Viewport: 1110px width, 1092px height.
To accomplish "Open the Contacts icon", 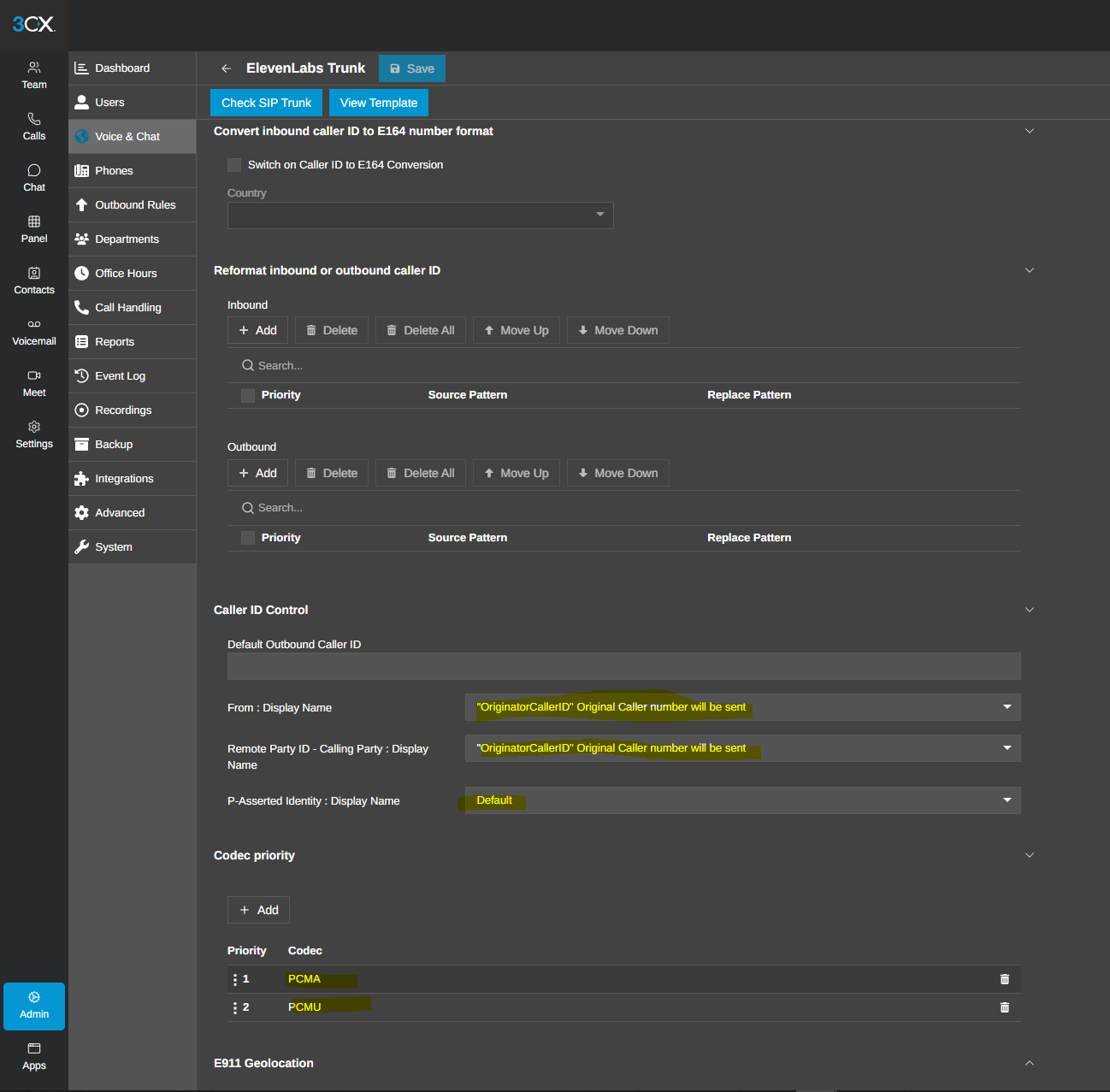I will tap(34, 273).
